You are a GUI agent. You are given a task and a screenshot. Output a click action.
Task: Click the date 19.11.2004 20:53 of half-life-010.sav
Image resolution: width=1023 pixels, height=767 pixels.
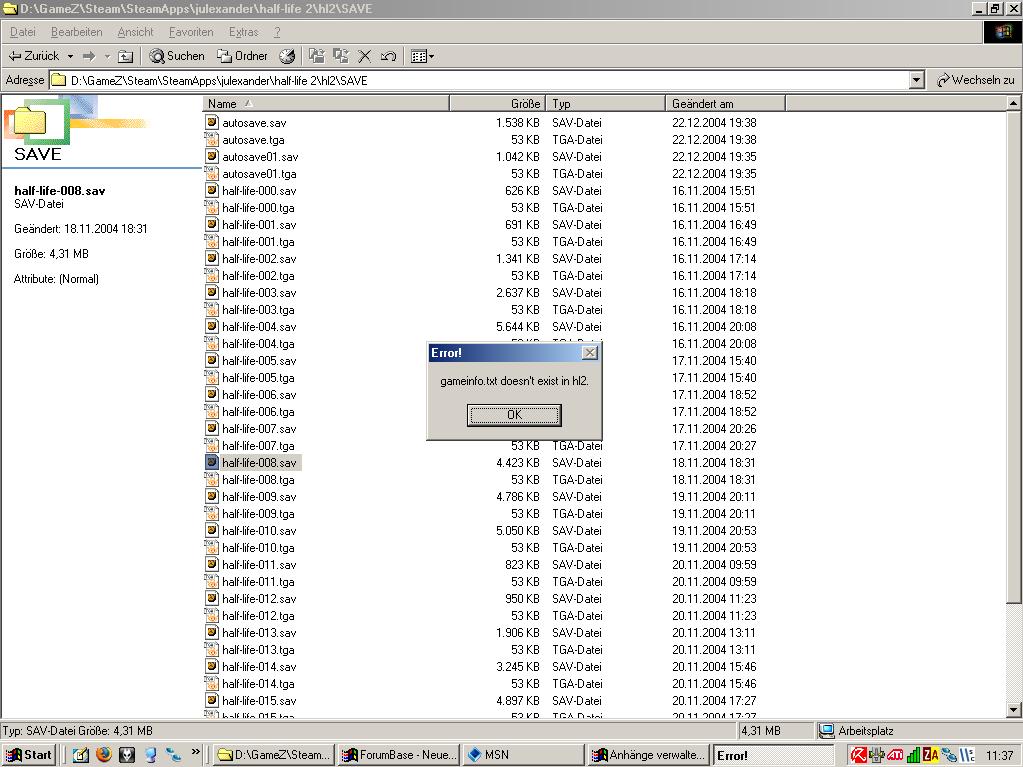click(x=714, y=531)
